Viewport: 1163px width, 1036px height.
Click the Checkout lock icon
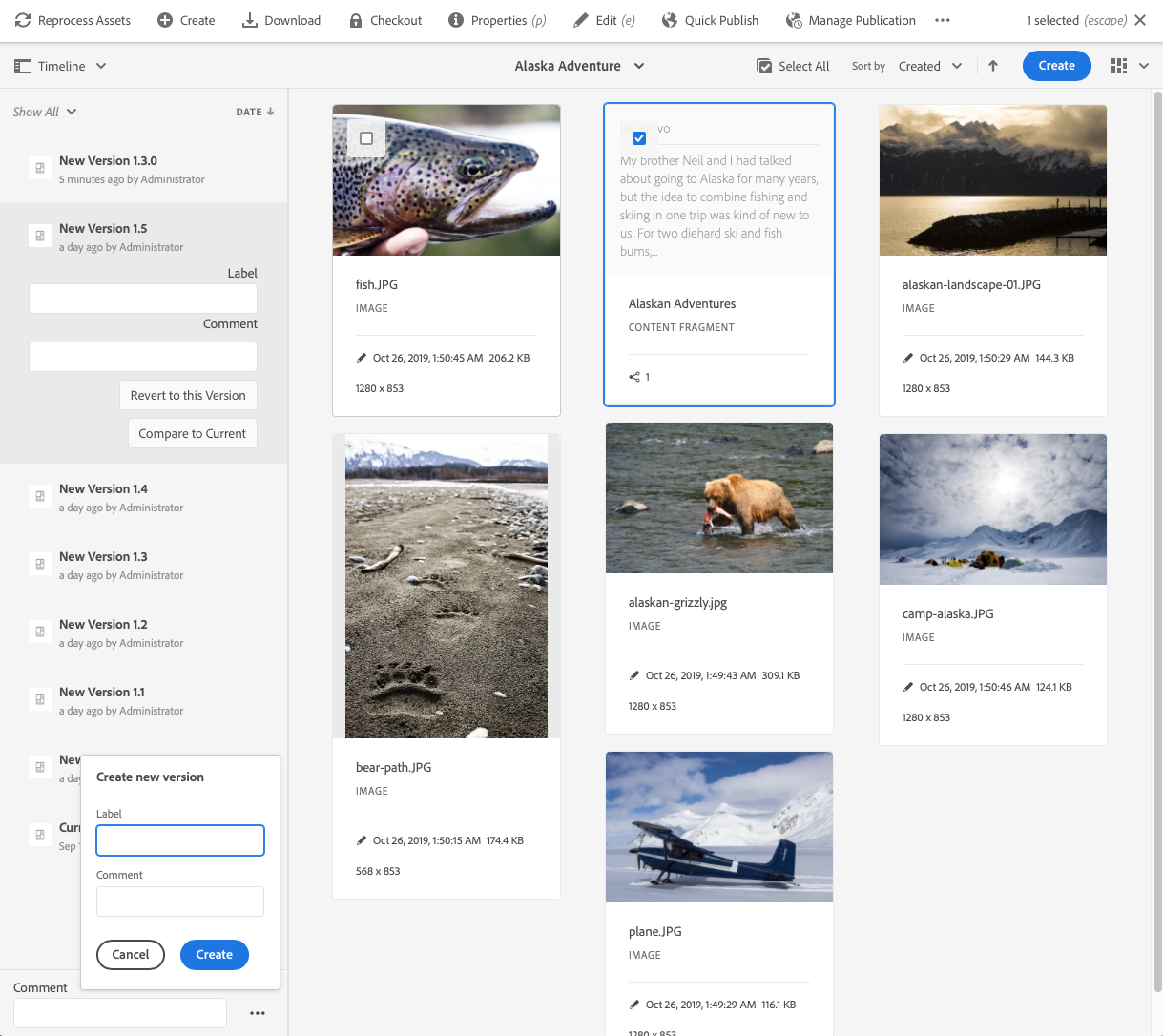356,20
